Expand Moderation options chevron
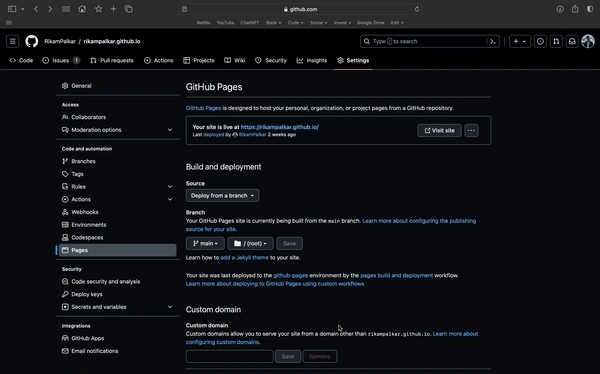Viewport: 600px width, 374px height. click(x=170, y=130)
